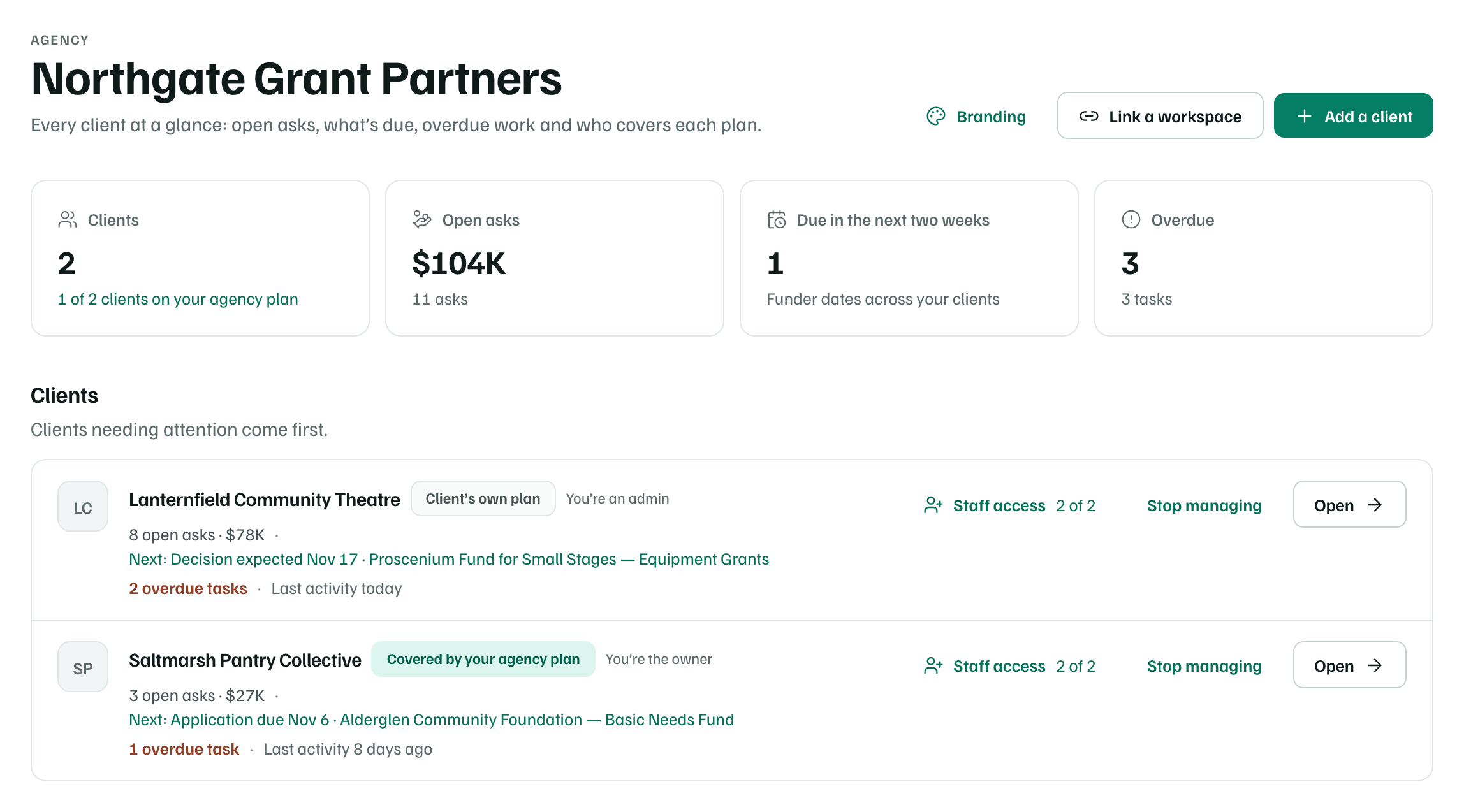This screenshot has width=1464, height=812.
Task: Click '1 overdue task' for Saltmarsh
Action: pos(184,749)
